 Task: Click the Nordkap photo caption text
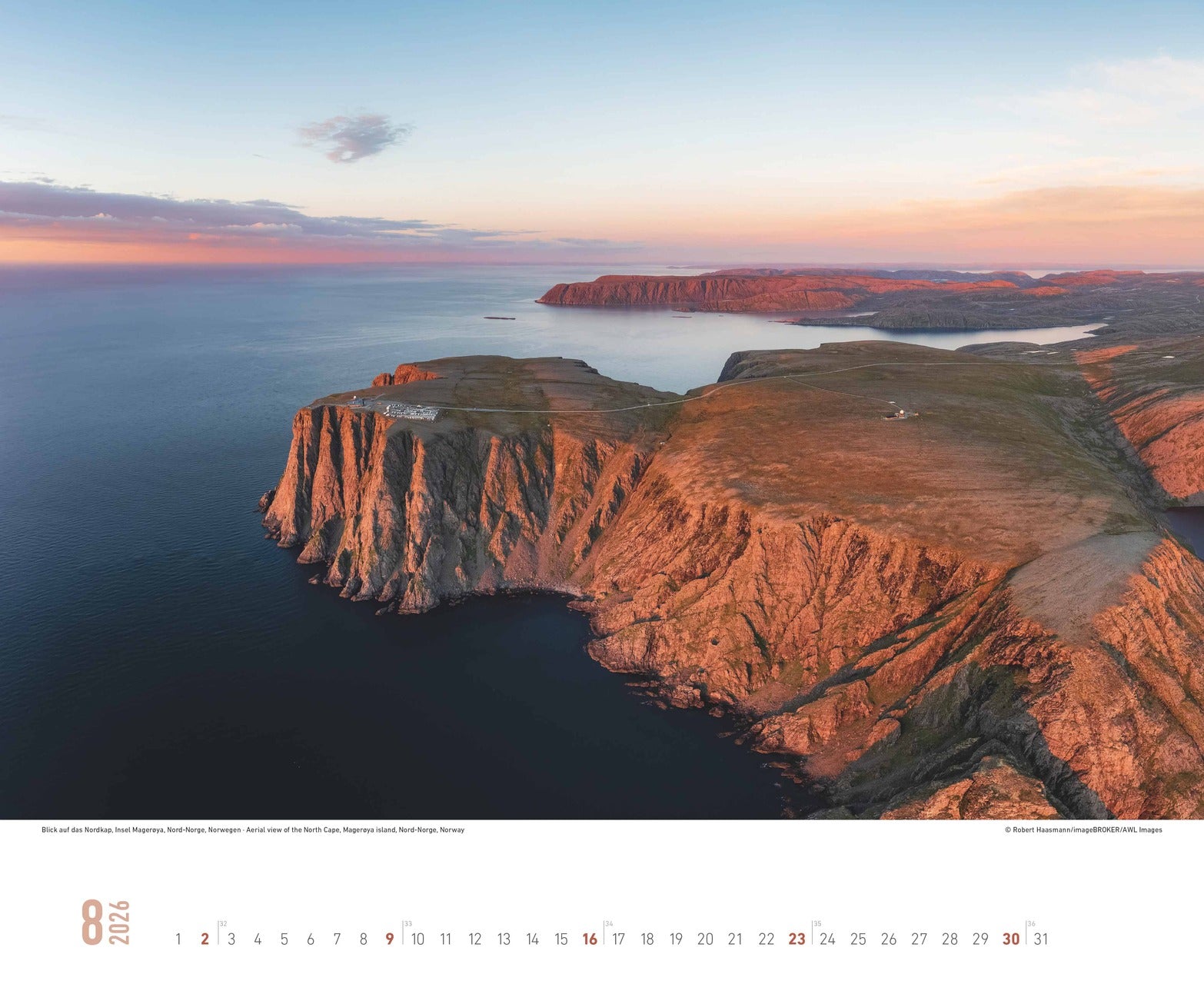point(253,830)
